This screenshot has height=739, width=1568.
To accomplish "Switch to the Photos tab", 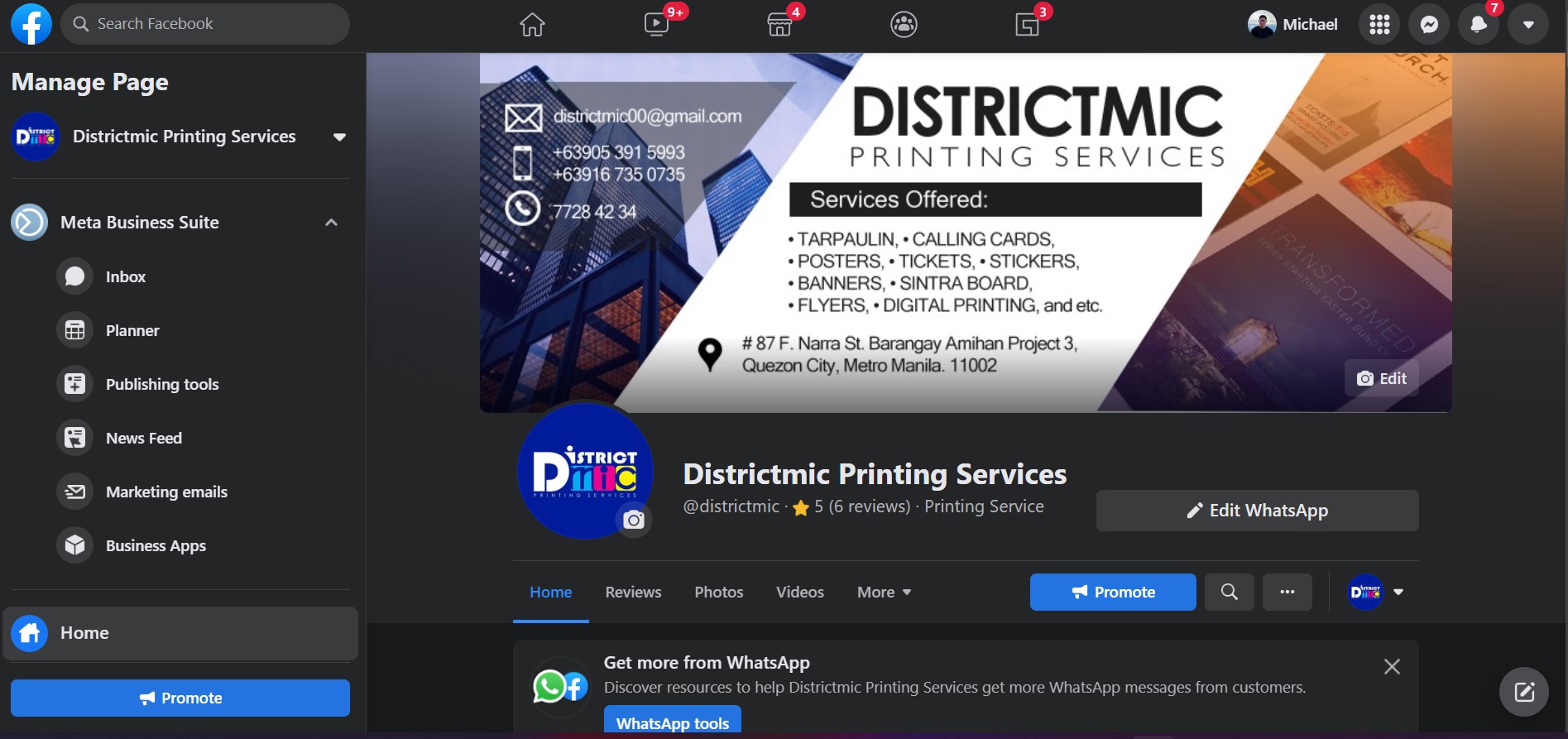I will coord(719,593).
